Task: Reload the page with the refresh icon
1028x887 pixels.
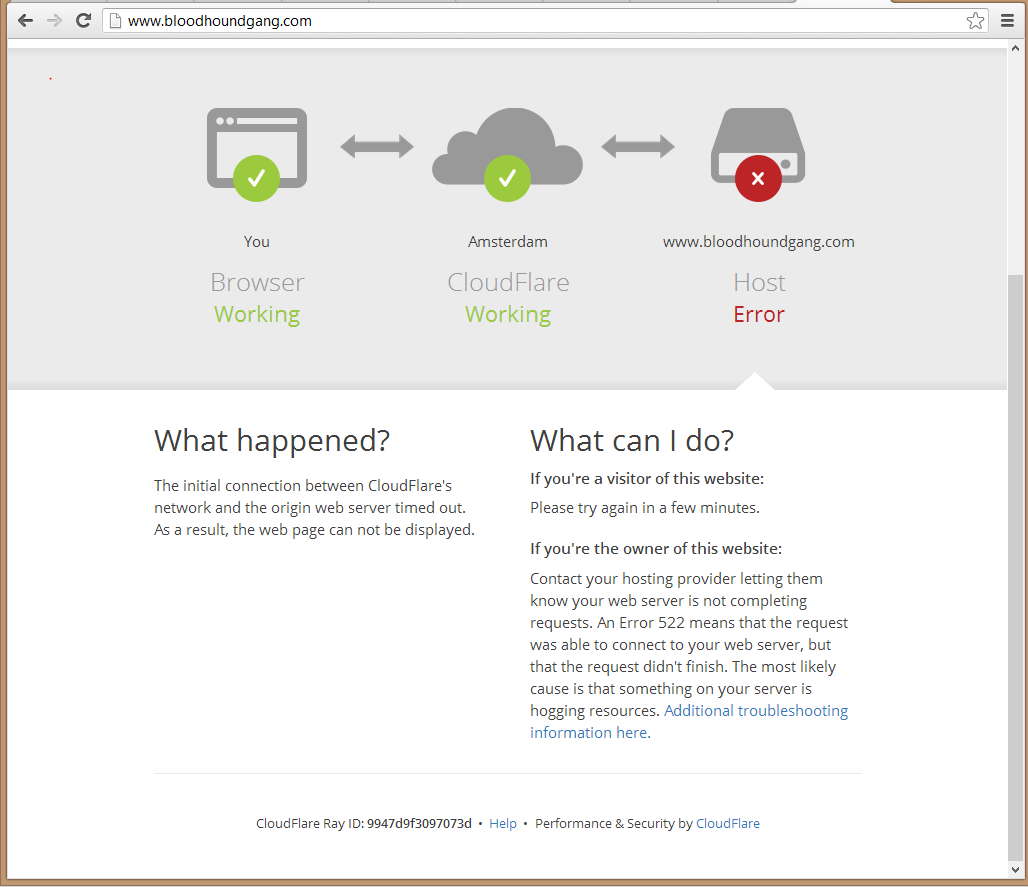Action: 83,21
